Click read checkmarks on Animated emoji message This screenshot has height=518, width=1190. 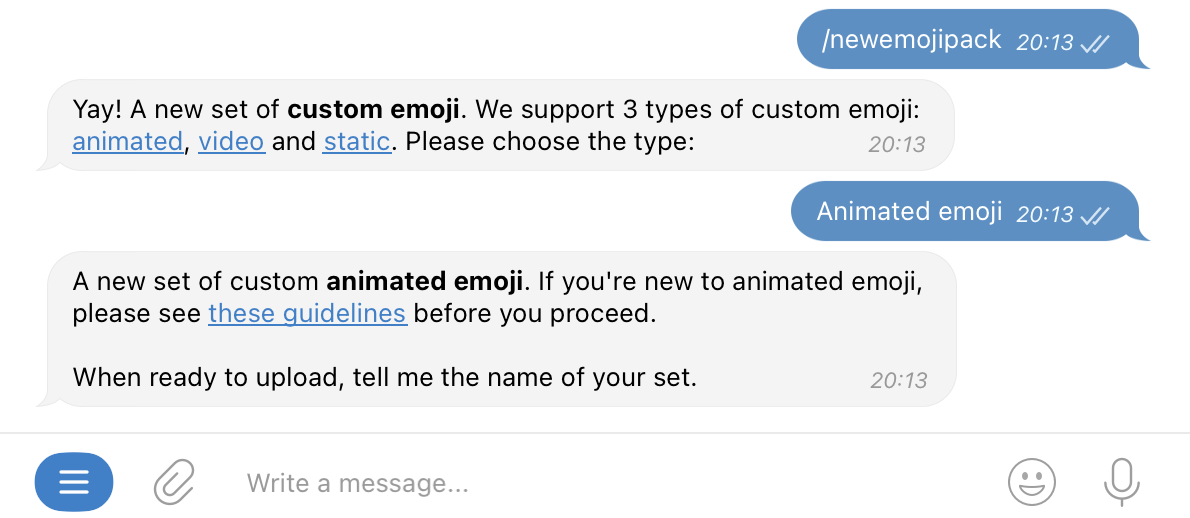tap(1095, 214)
